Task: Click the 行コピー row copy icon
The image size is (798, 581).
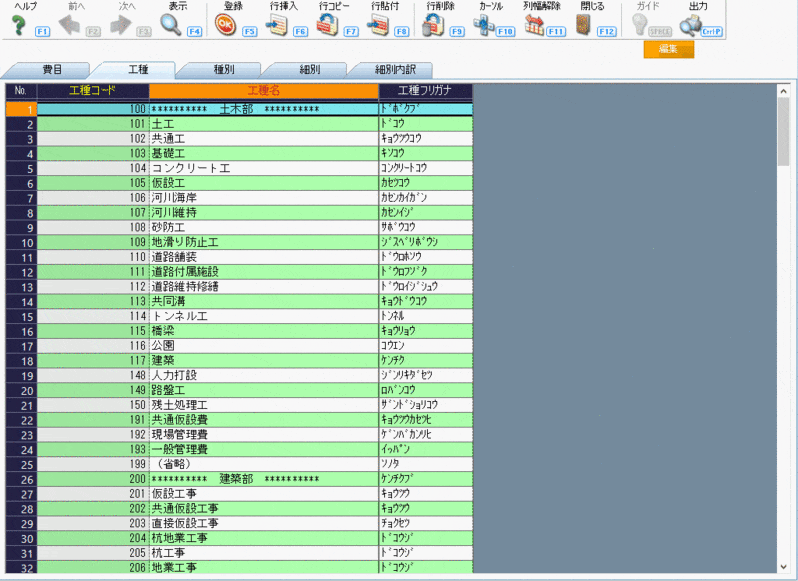Action: [327, 25]
